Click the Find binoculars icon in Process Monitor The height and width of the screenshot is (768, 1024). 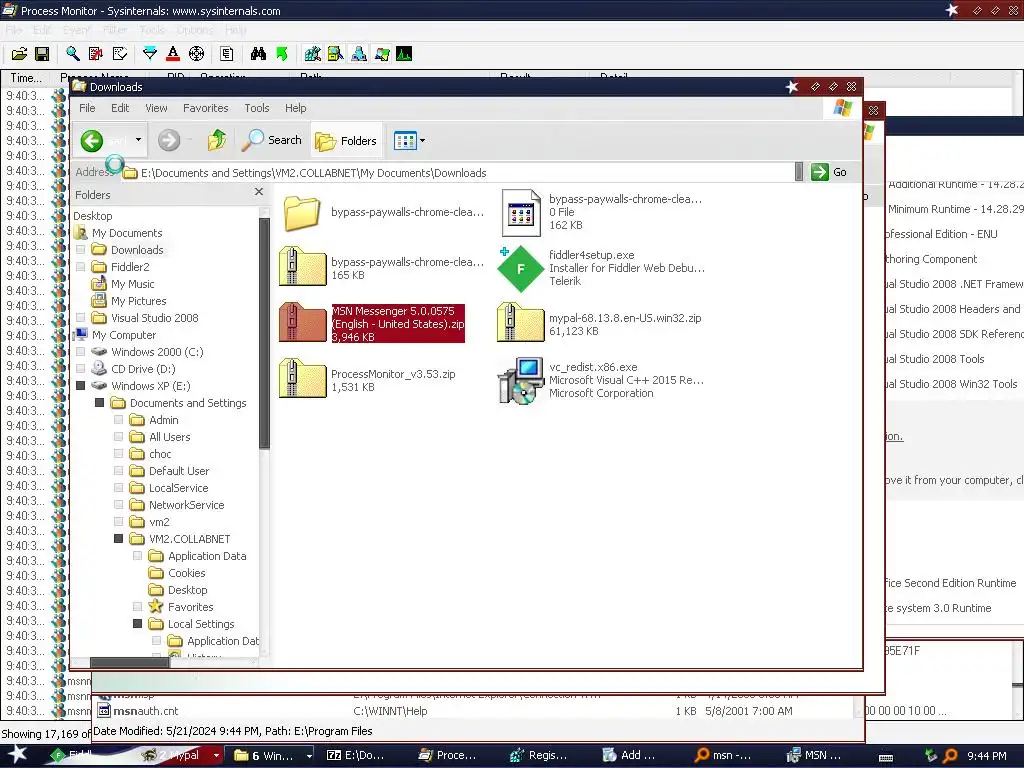(259, 54)
